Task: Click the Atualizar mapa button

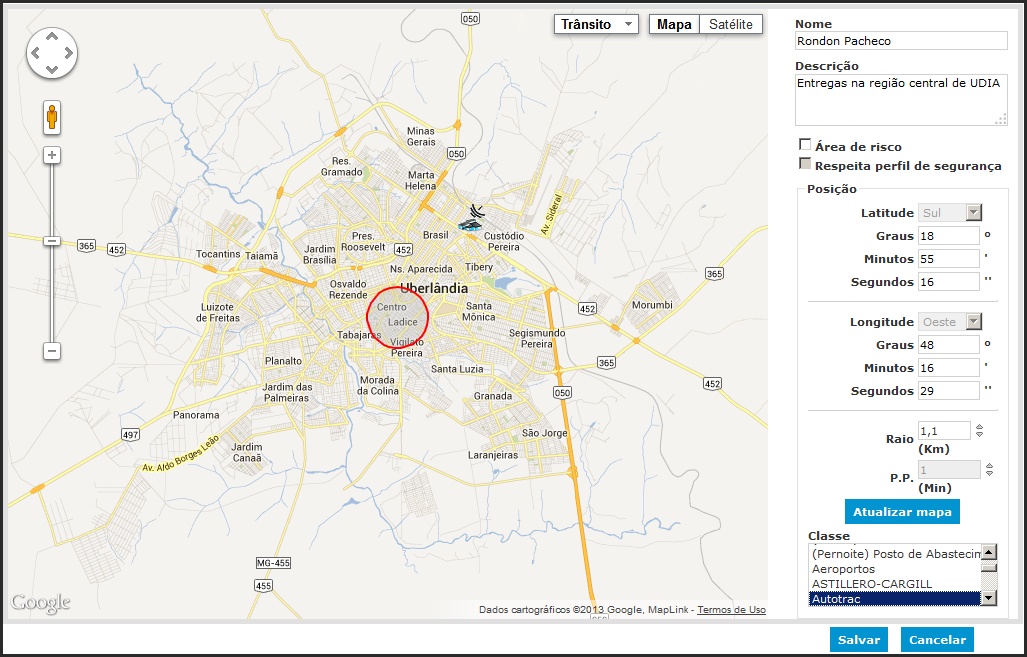Action: 902,512
